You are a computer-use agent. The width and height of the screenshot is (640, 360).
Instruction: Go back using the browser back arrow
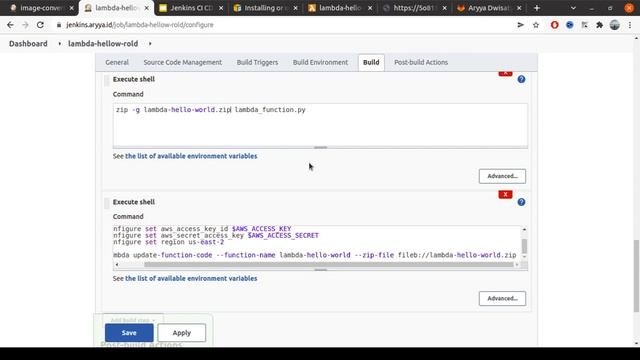pyautogui.click(x=10, y=25)
